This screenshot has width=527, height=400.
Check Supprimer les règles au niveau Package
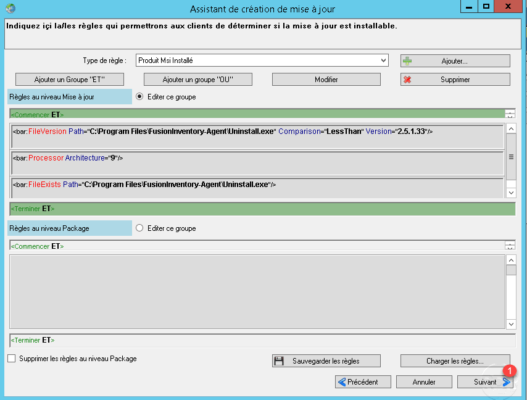pos(12,358)
